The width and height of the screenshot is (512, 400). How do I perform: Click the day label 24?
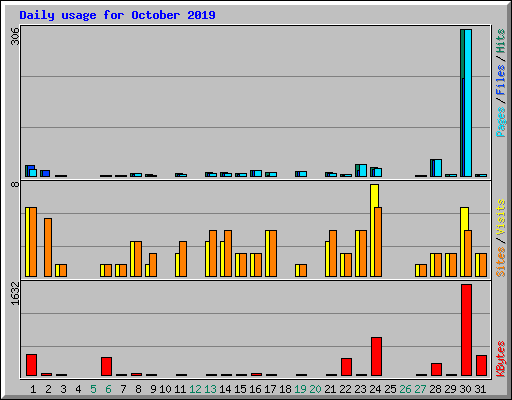(375, 389)
